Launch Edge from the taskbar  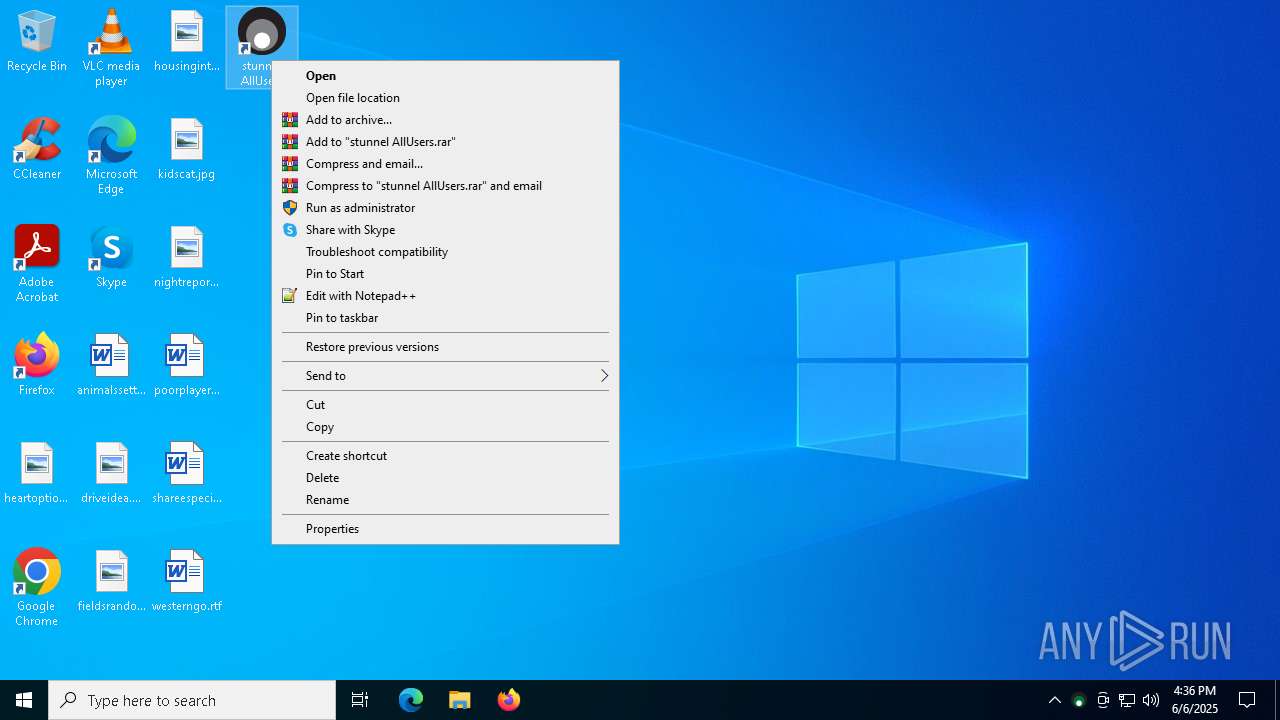411,700
